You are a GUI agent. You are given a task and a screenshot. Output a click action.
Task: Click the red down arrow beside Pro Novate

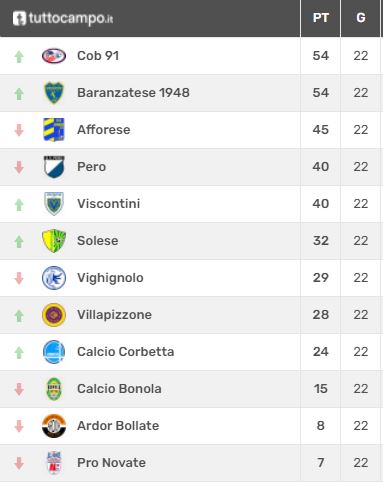tap(19, 463)
